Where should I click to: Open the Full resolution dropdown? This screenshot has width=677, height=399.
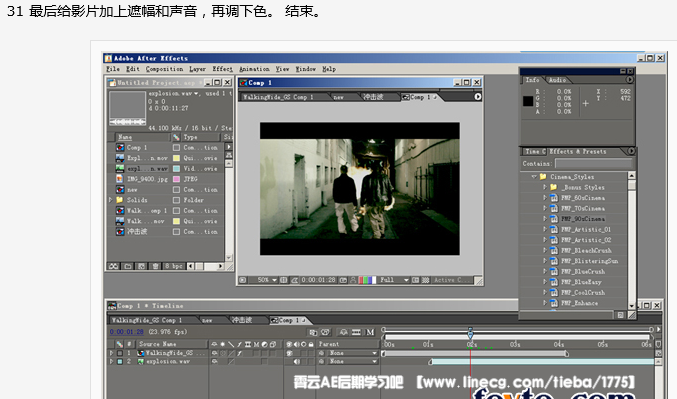[x=393, y=280]
